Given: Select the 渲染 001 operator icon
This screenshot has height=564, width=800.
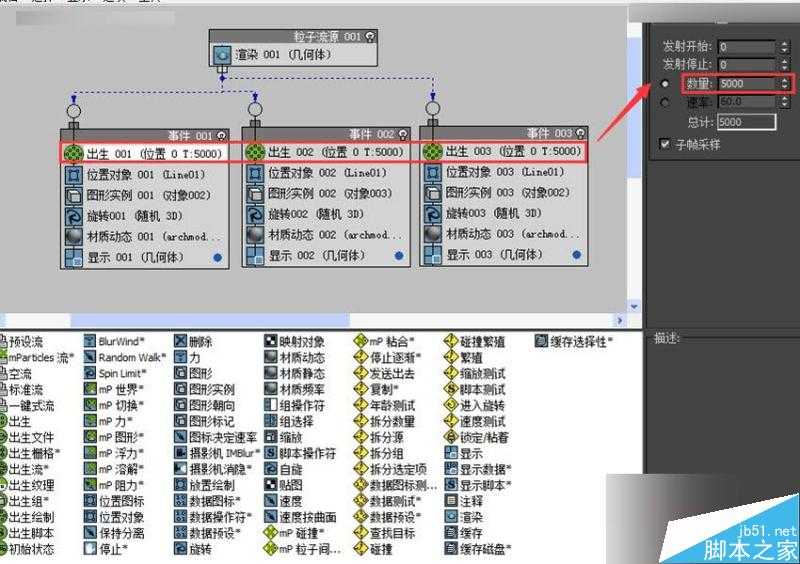Looking at the screenshot, I should (x=222, y=55).
